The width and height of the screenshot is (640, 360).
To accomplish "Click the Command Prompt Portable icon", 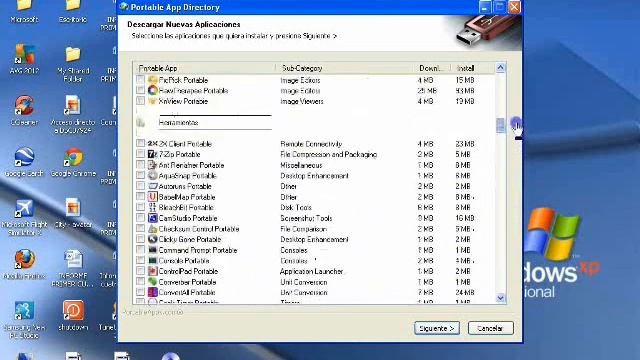I will [153, 250].
